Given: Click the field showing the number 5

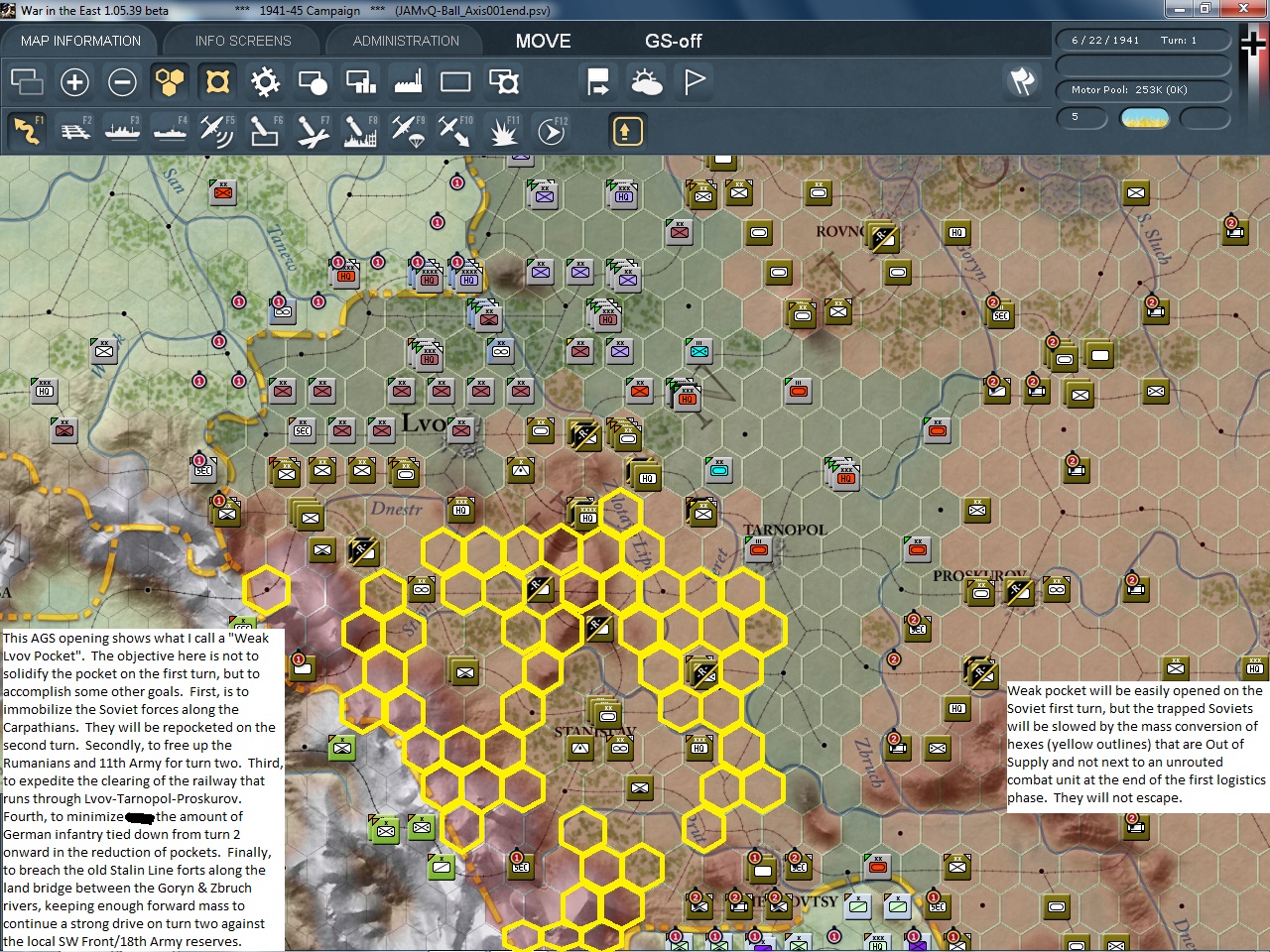Looking at the screenshot, I should pos(1082,118).
